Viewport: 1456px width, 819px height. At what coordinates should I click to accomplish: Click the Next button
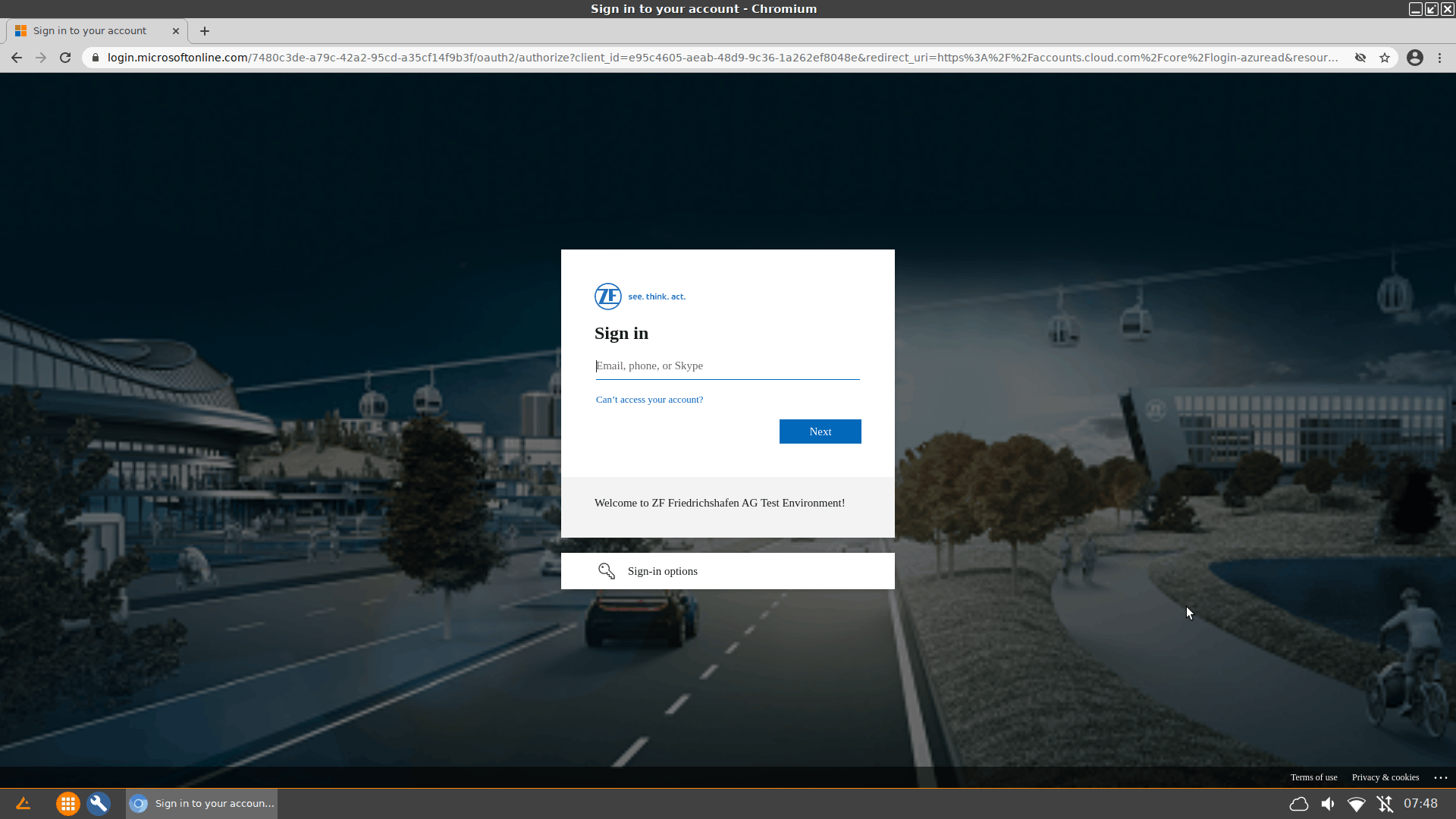point(821,431)
